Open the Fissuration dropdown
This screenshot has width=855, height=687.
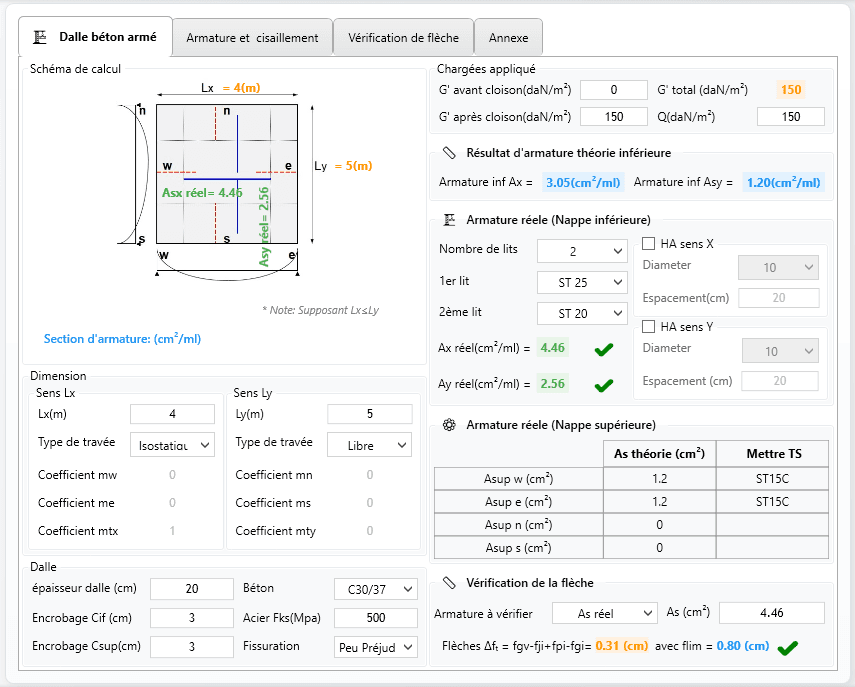375,647
